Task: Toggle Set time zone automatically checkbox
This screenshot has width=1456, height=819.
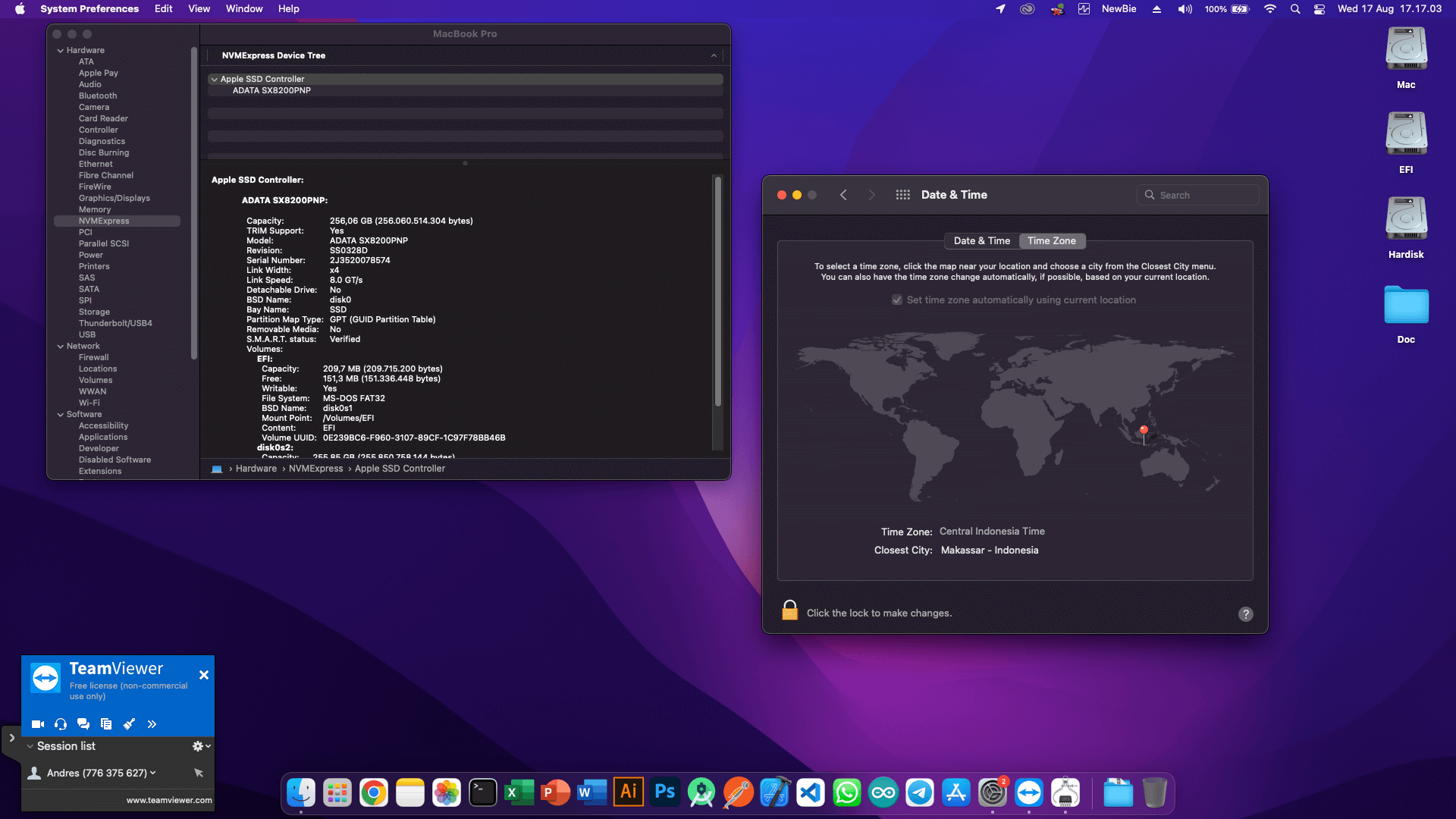Action: pos(897,300)
